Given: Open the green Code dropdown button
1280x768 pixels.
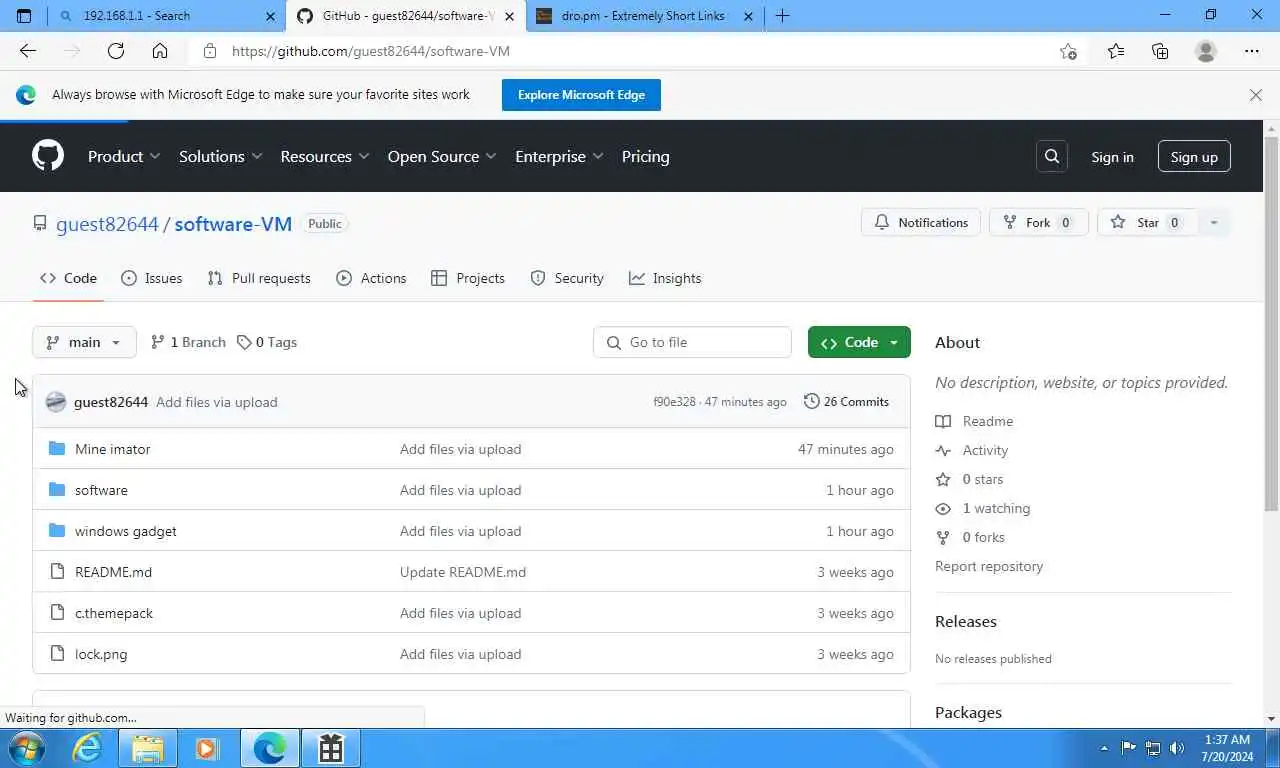Looking at the screenshot, I should point(859,342).
